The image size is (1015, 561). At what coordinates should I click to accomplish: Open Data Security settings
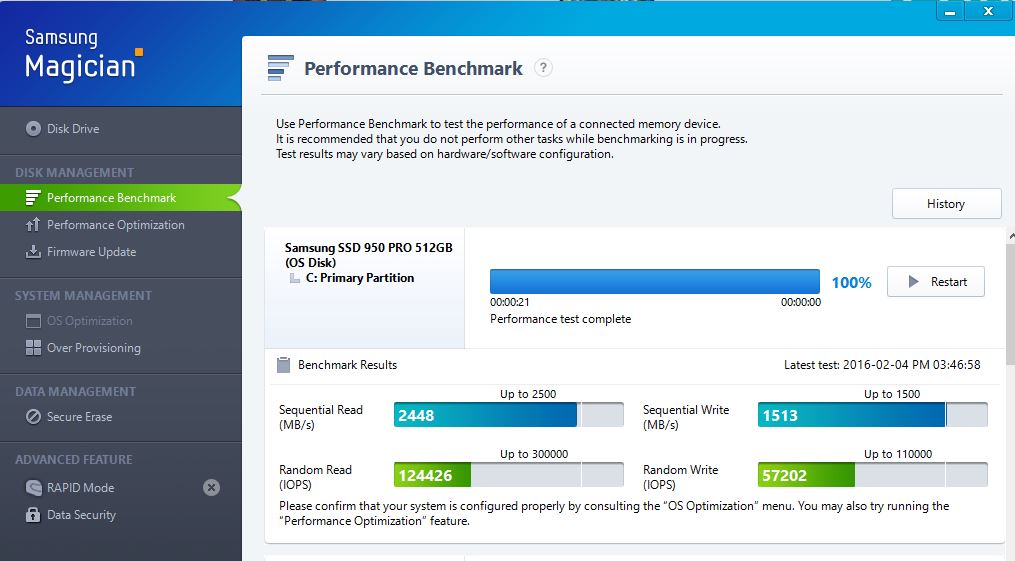pos(82,515)
